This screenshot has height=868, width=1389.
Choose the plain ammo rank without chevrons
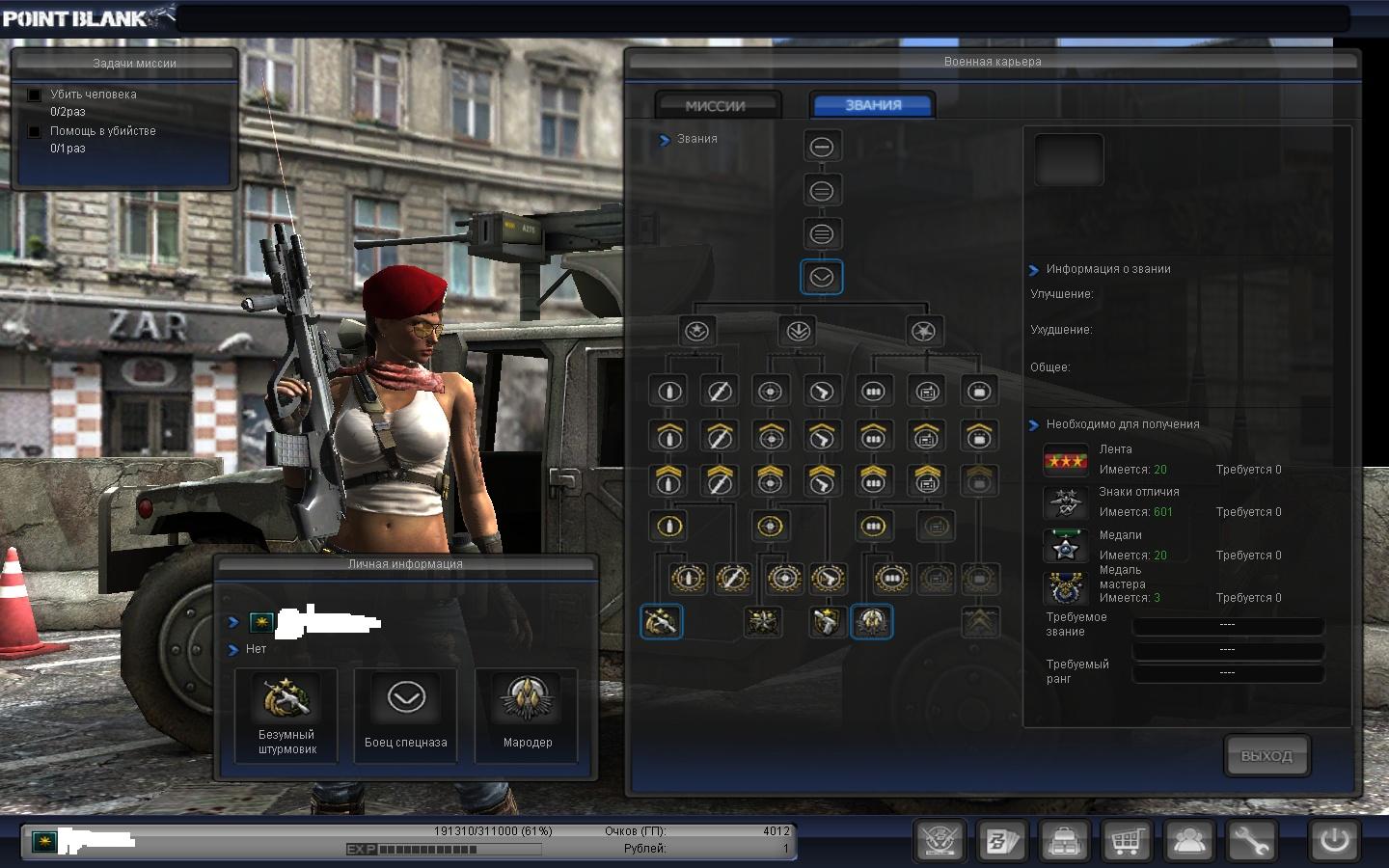click(x=873, y=392)
